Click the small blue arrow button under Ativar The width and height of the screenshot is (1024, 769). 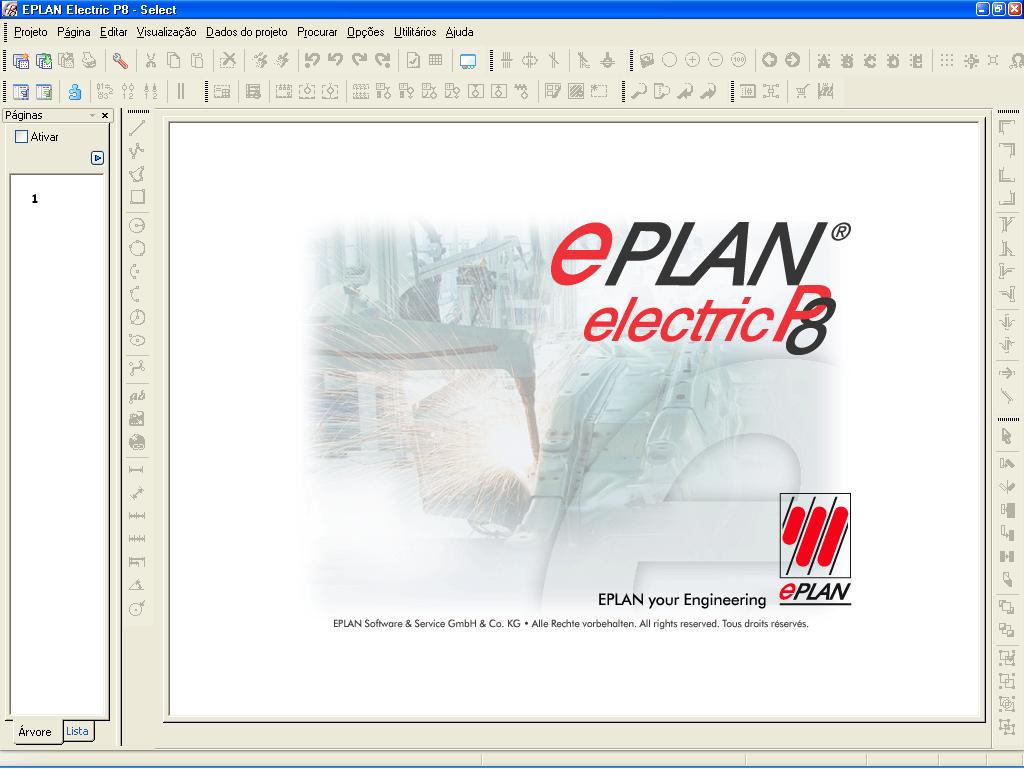[97, 158]
